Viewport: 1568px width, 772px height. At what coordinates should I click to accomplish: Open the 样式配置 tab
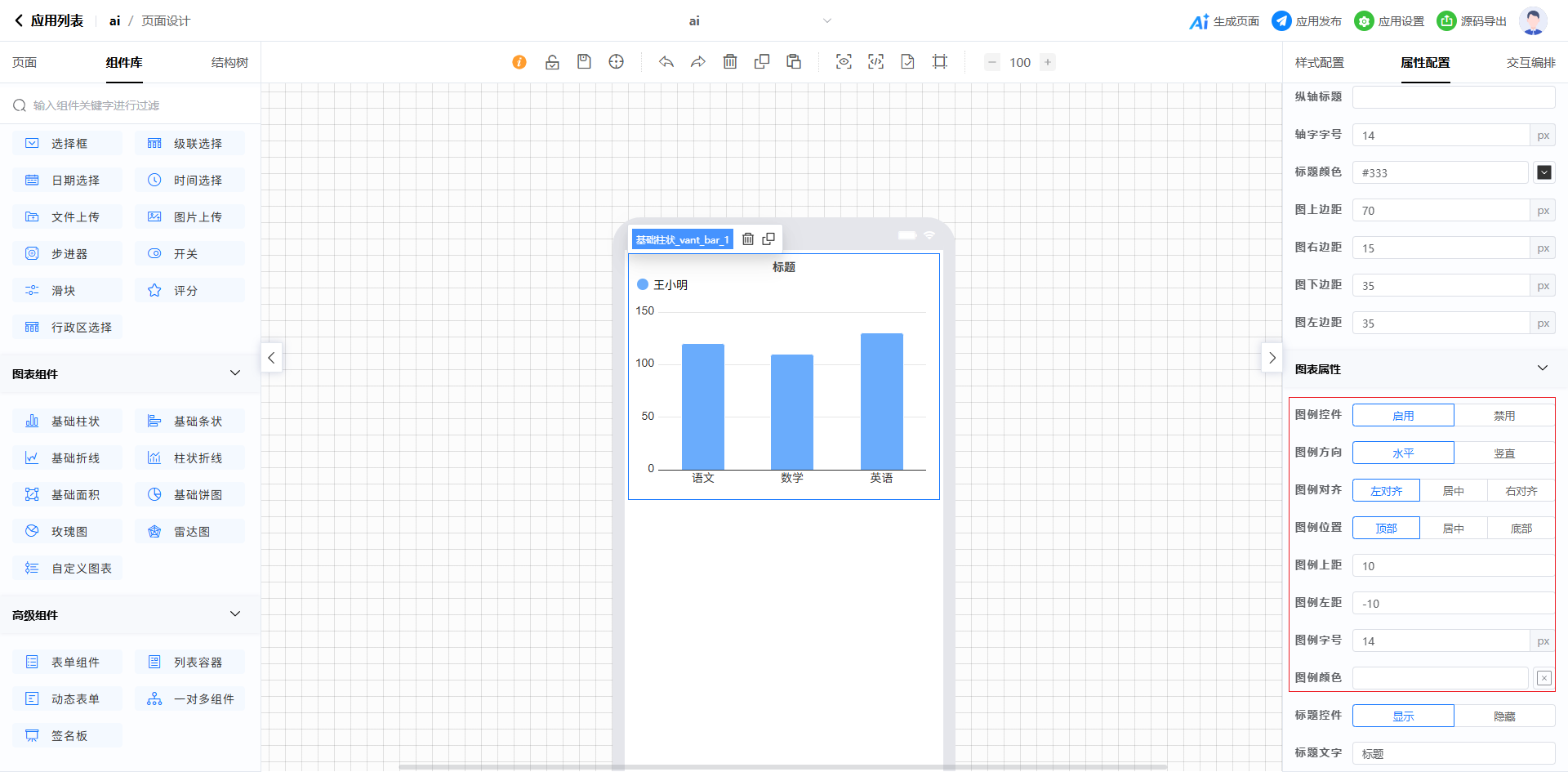pyautogui.click(x=1319, y=63)
